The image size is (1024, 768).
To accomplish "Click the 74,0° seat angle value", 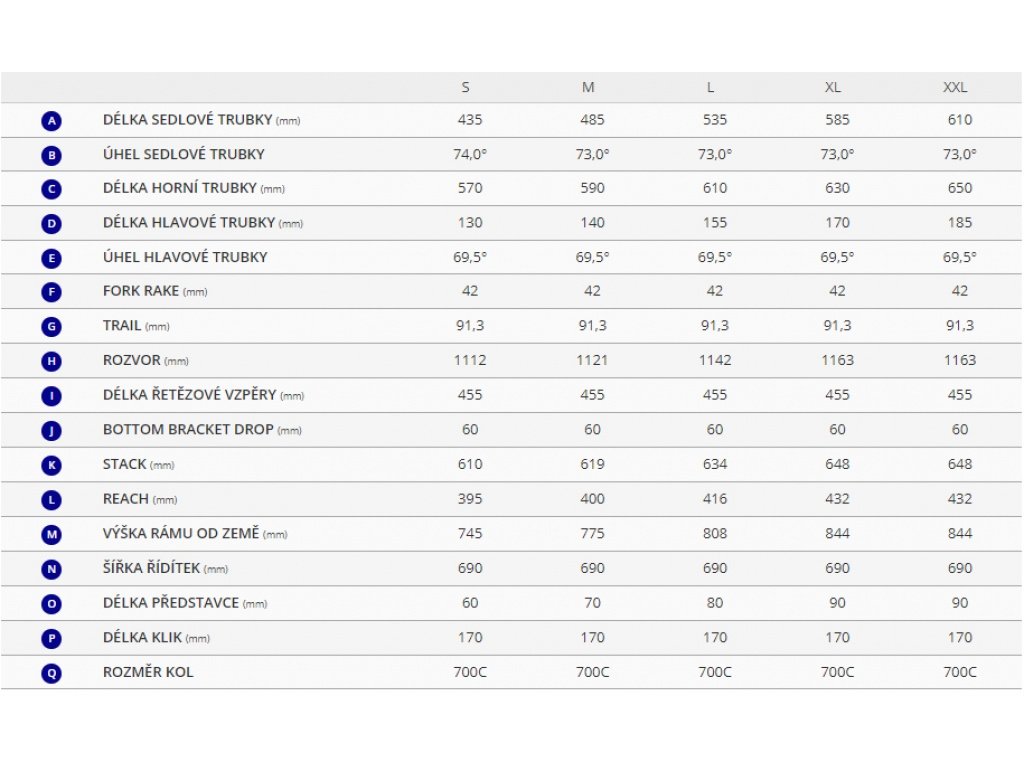I will tap(470, 154).
